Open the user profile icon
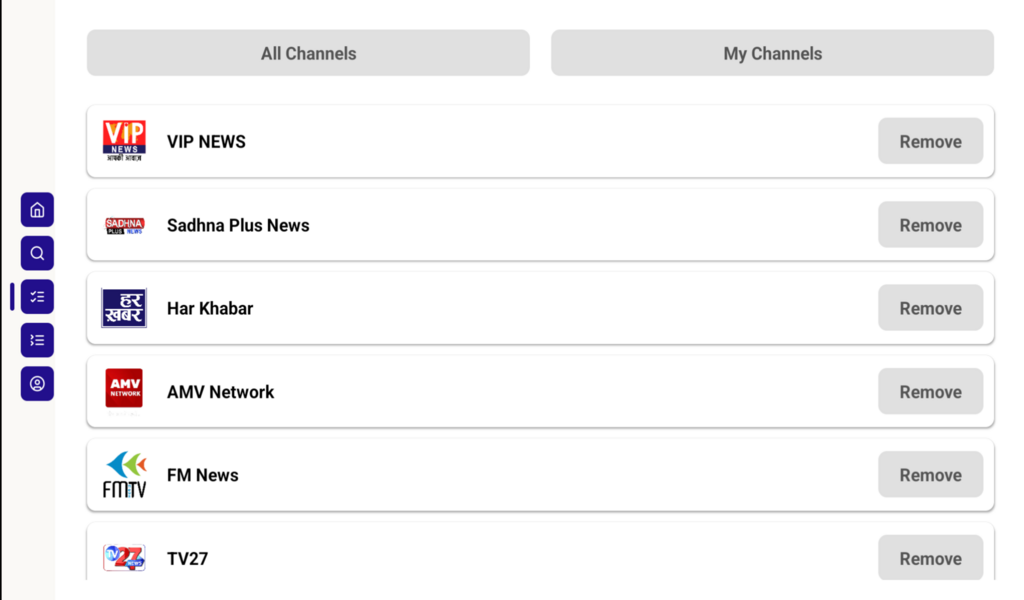The height and width of the screenshot is (600, 1024). click(x=37, y=383)
